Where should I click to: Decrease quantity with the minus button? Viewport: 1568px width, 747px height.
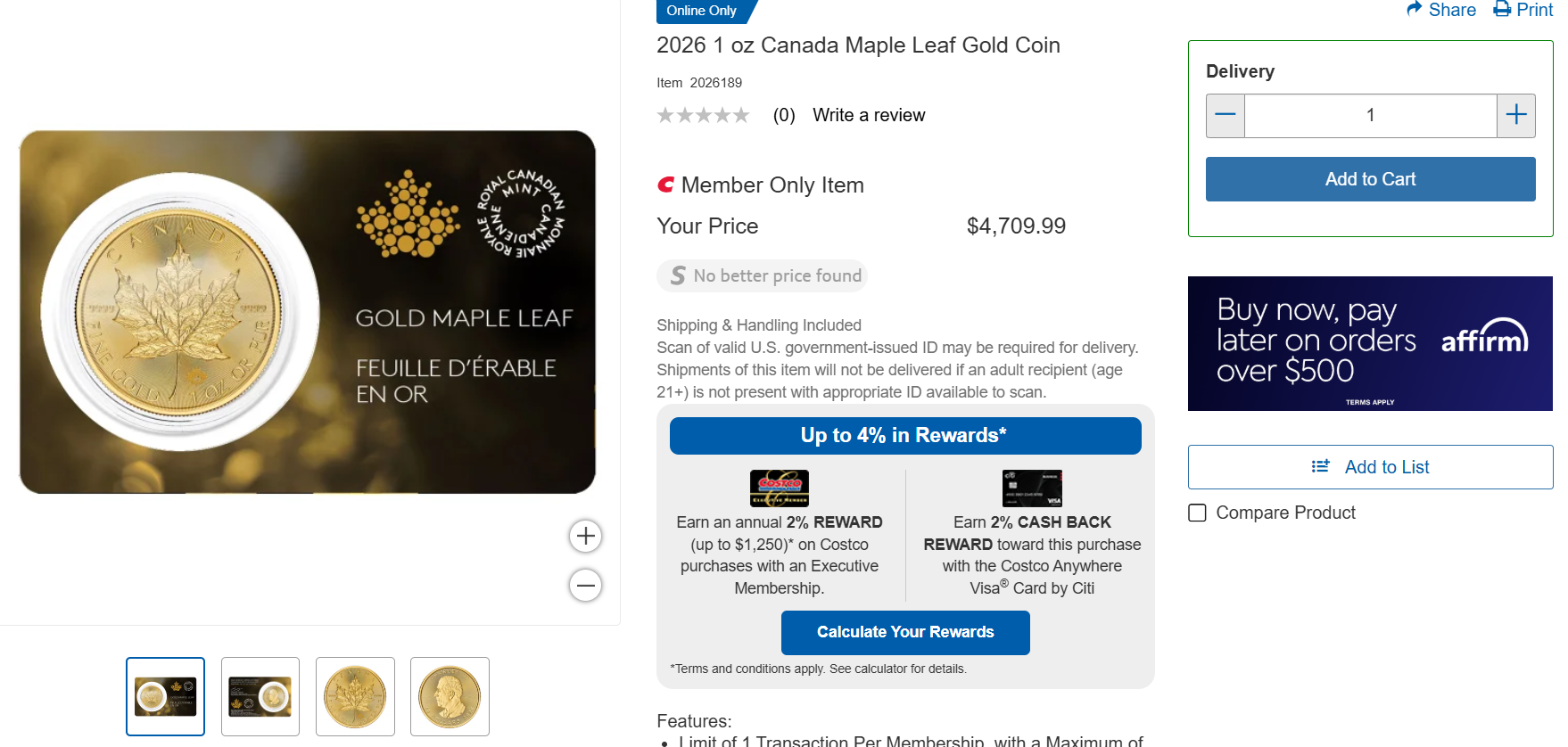(1226, 115)
